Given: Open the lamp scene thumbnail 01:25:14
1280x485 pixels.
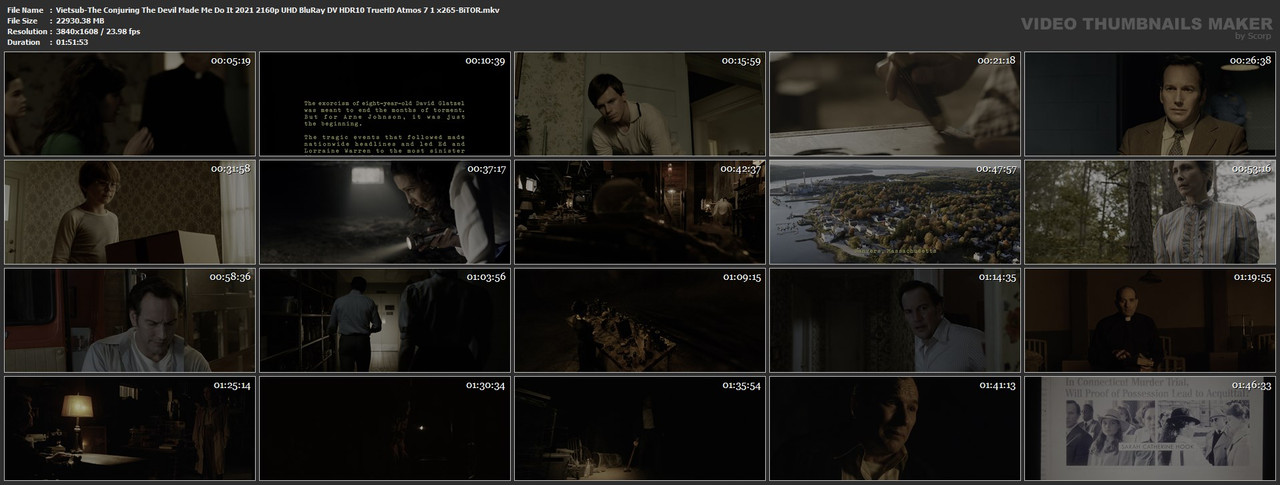Looking at the screenshot, I should 130,428.
